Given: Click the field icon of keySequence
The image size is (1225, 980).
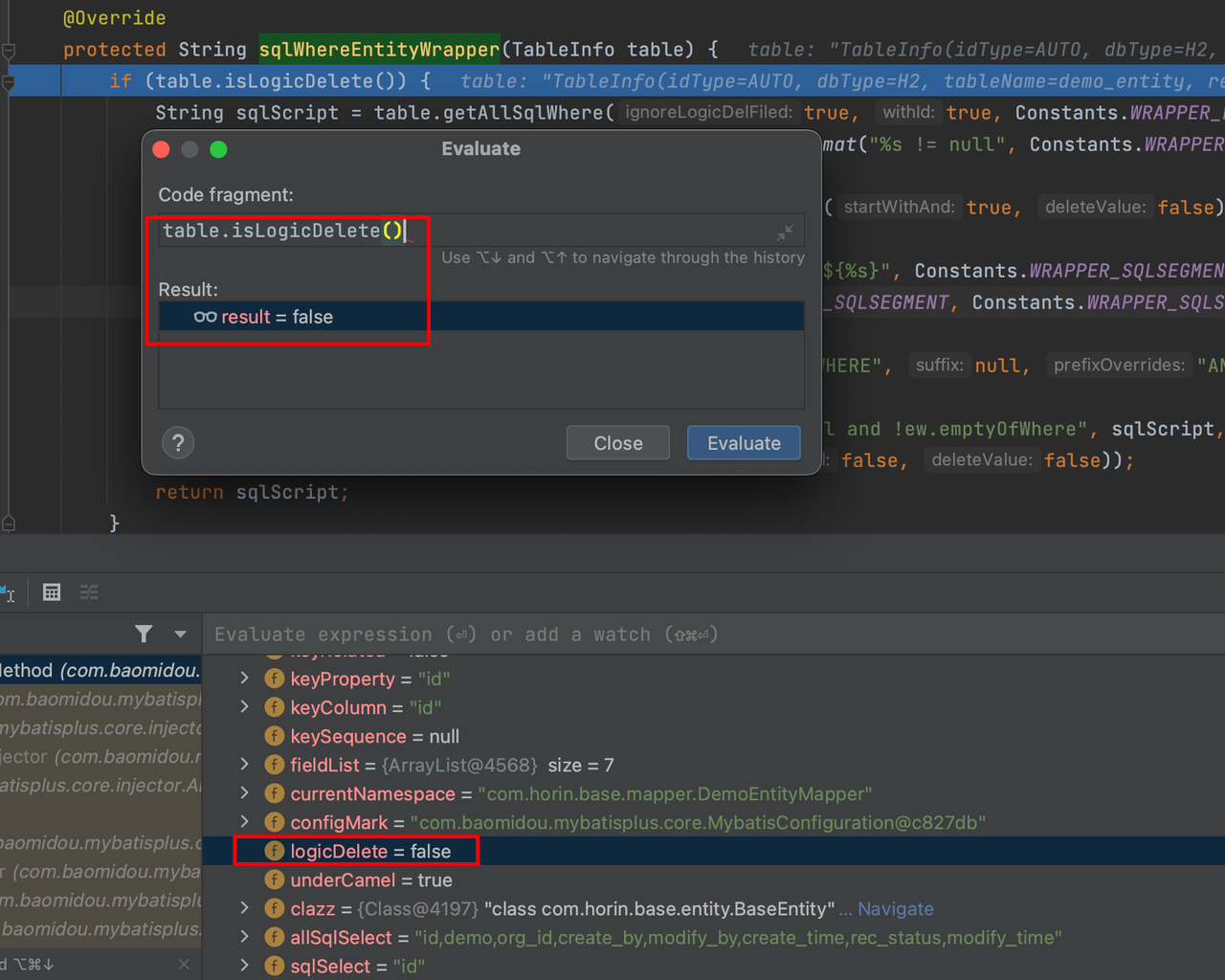Looking at the screenshot, I should click(x=275, y=736).
